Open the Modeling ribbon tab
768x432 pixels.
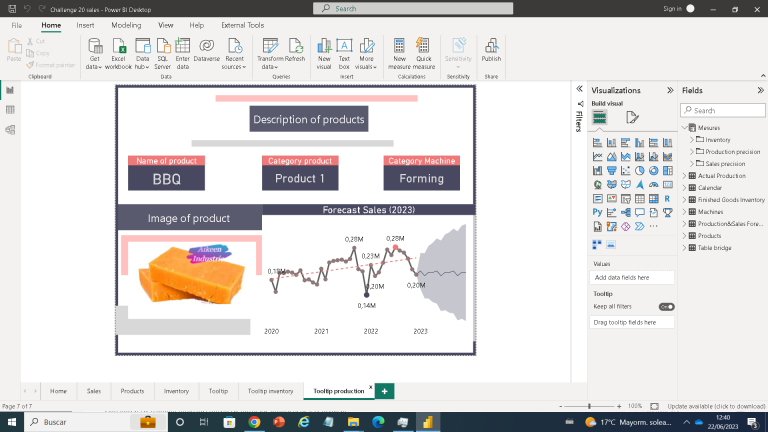tap(126, 24)
